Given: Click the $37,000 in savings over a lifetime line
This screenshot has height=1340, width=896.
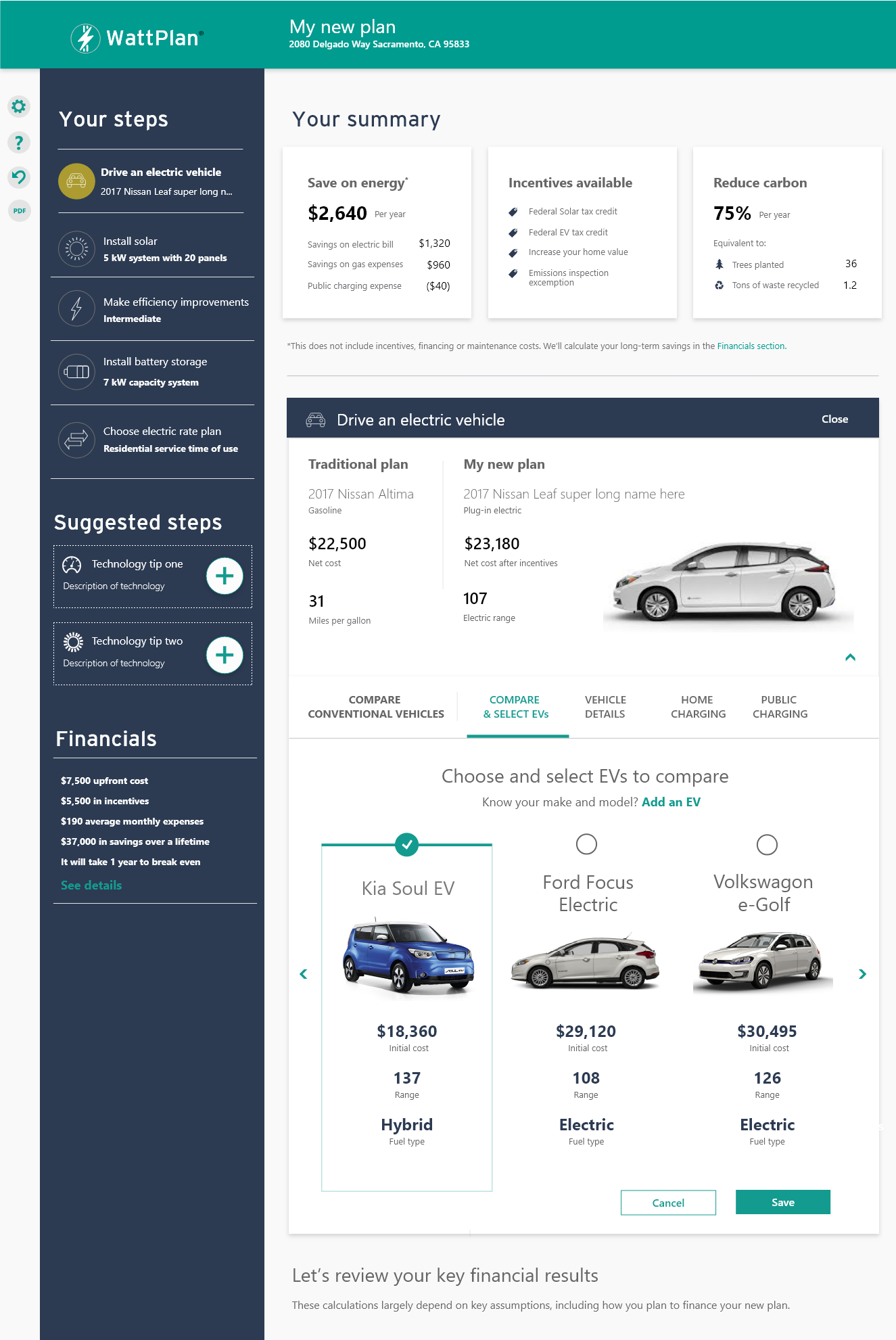Looking at the screenshot, I should tap(135, 841).
